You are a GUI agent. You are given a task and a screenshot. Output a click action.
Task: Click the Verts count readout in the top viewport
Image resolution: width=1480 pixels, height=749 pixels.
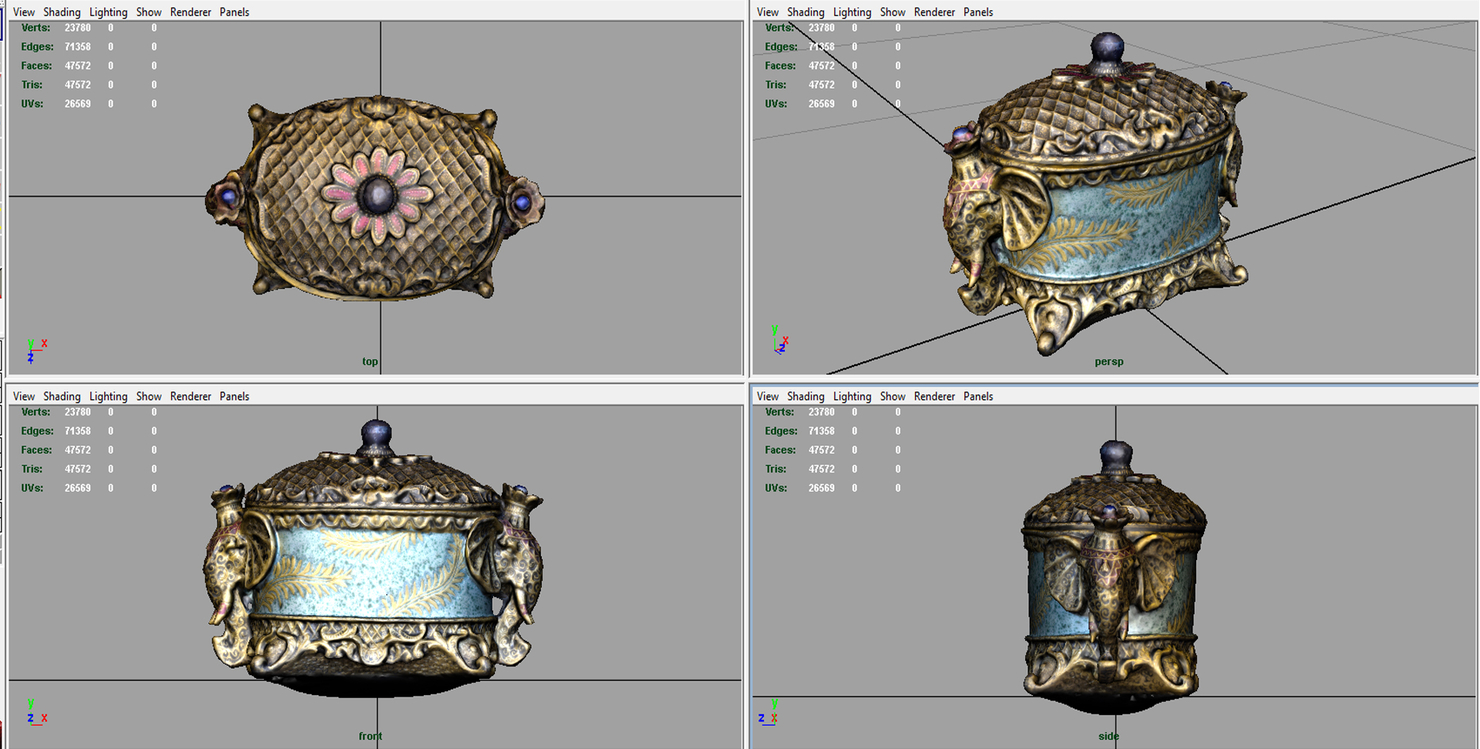75,27
